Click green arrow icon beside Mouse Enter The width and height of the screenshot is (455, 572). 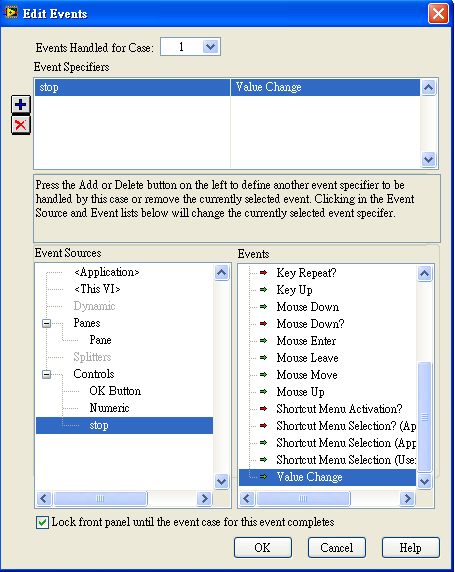[x=263, y=341]
